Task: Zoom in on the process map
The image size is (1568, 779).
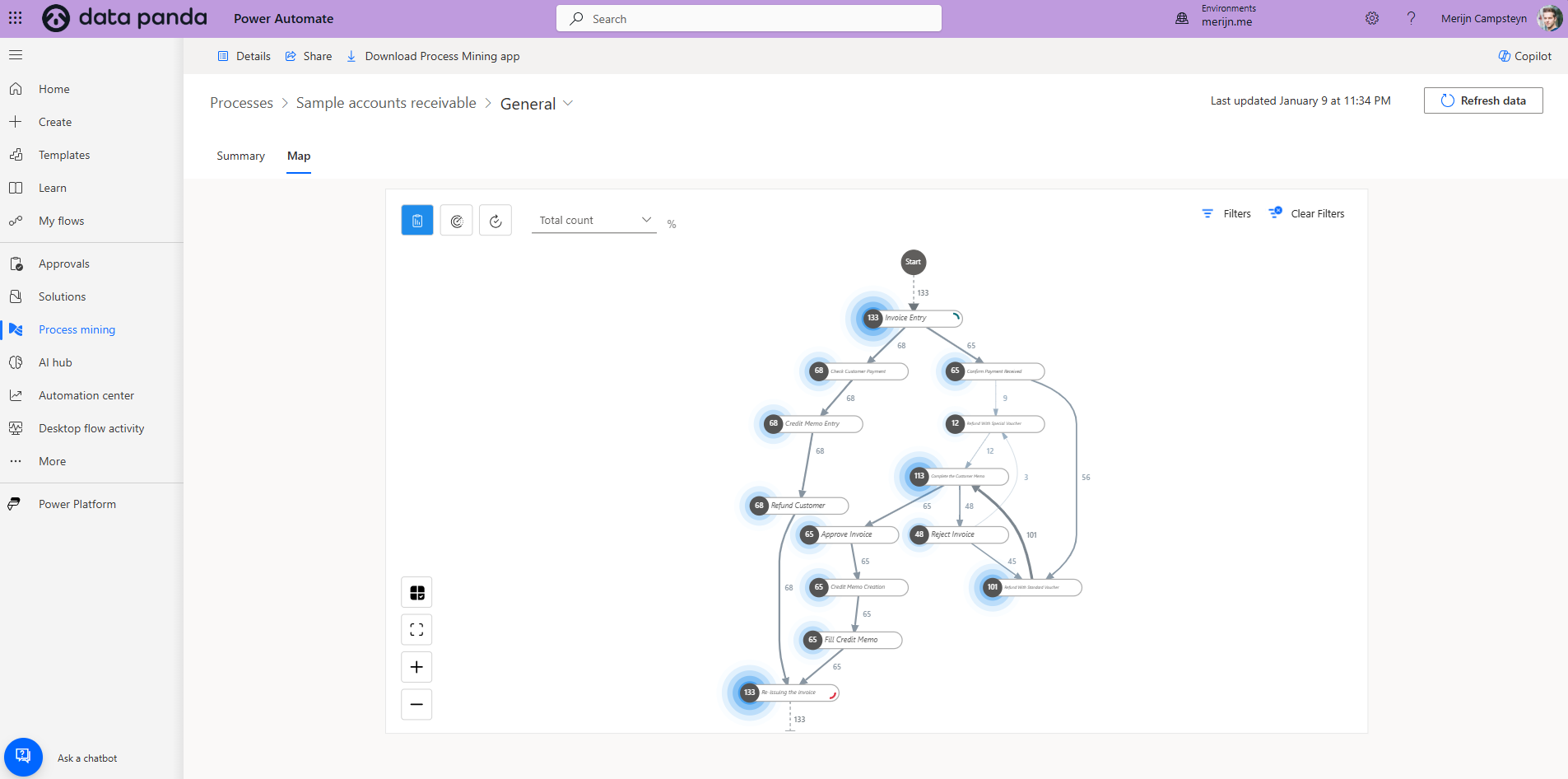Action: click(x=416, y=667)
